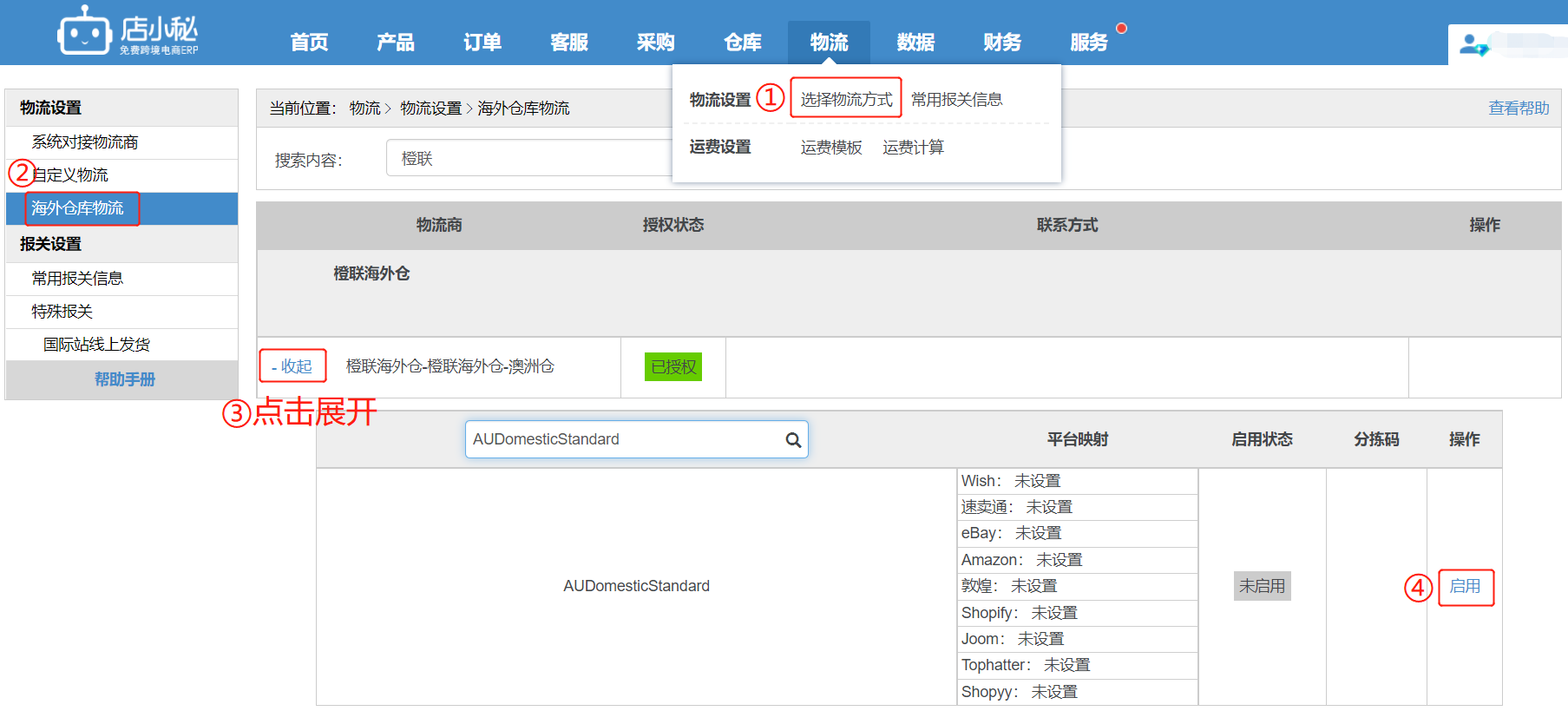
Task: Click the 分拣码 column header
Action: pos(1377,440)
